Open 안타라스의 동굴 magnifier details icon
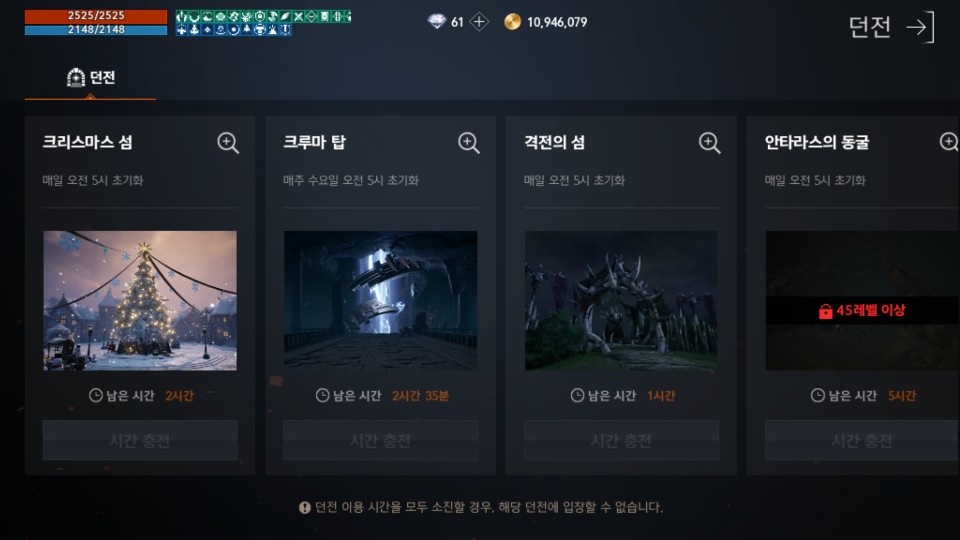Viewport: 960px width, 540px height. pyautogui.click(x=949, y=143)
